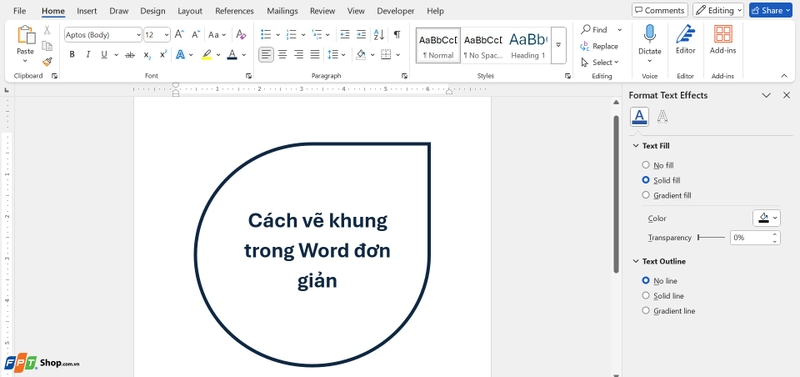Apply the No Spacing style
The height and width of the screenshot is (377, 800).
[483, 45]
